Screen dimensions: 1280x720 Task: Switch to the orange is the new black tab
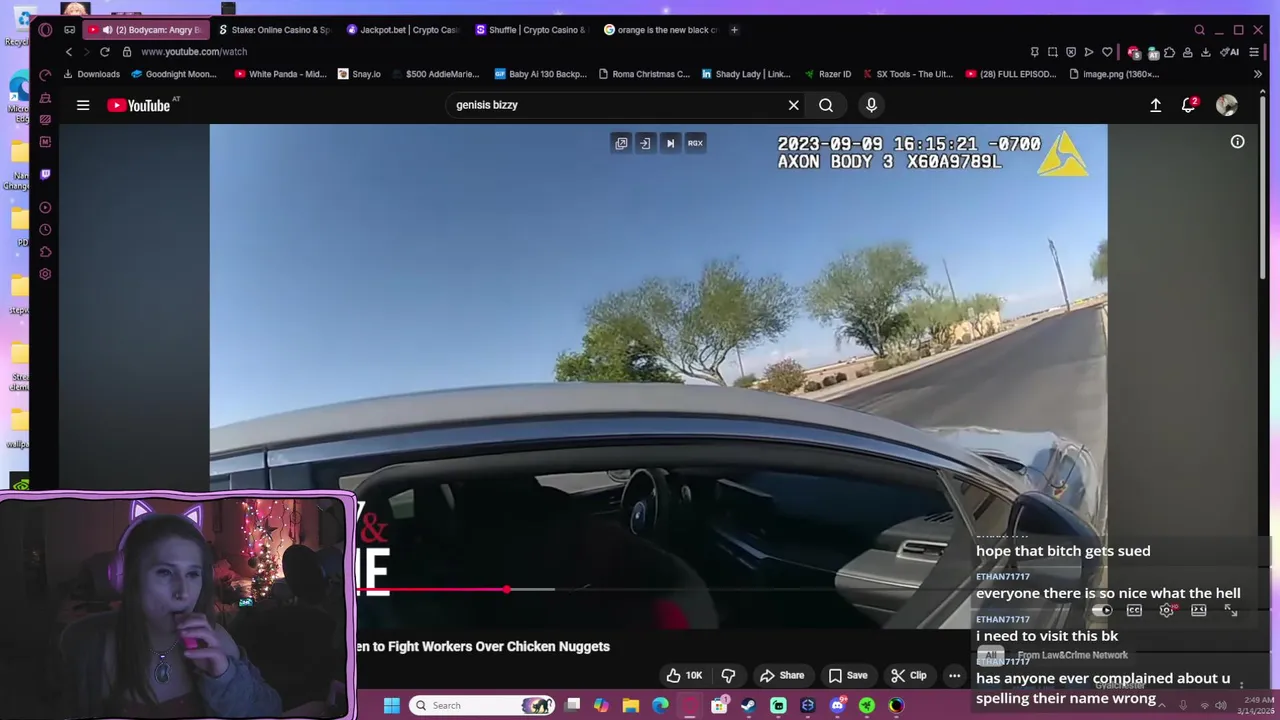(x=660, y=30)
